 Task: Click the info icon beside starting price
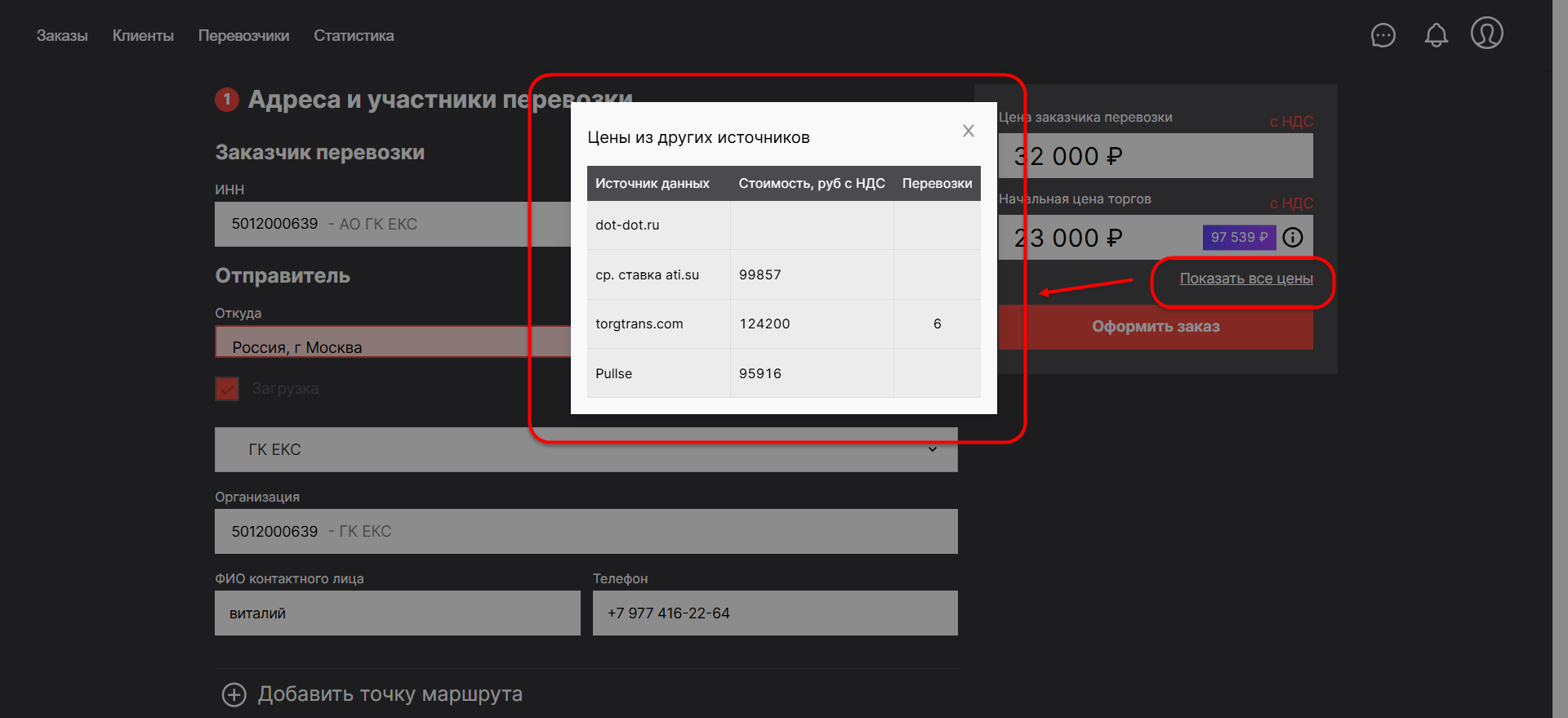[1293, 238]
